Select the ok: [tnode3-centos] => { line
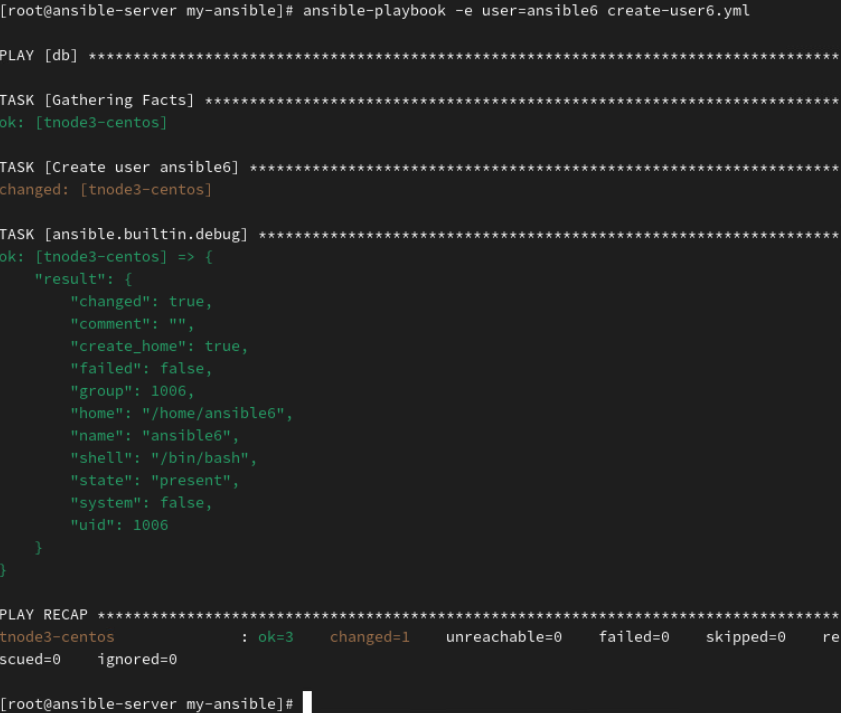This screenshot has width=841, height=713. coord(106,257)
